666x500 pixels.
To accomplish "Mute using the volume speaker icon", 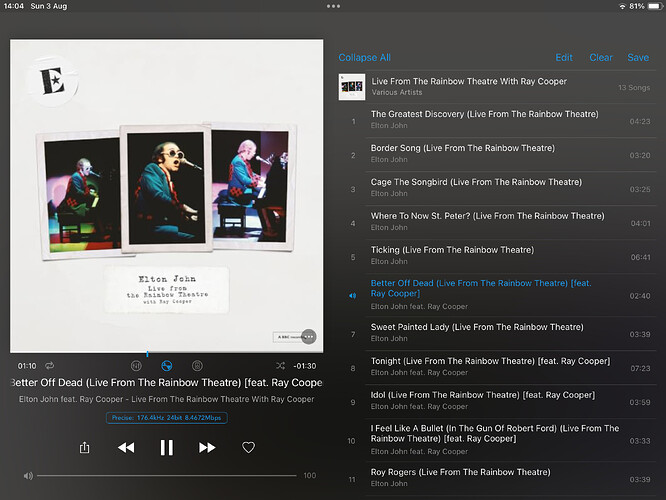I will point(28,476).
